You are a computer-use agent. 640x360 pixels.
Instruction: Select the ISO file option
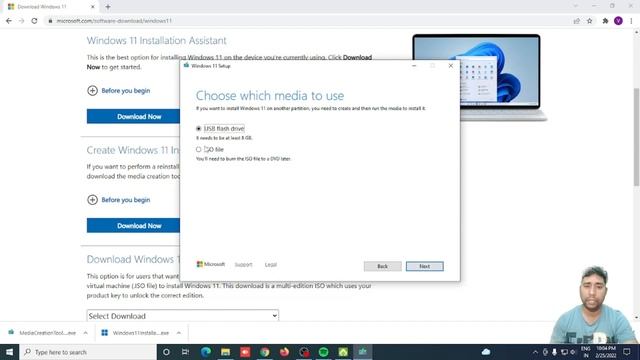coord(199,149)
